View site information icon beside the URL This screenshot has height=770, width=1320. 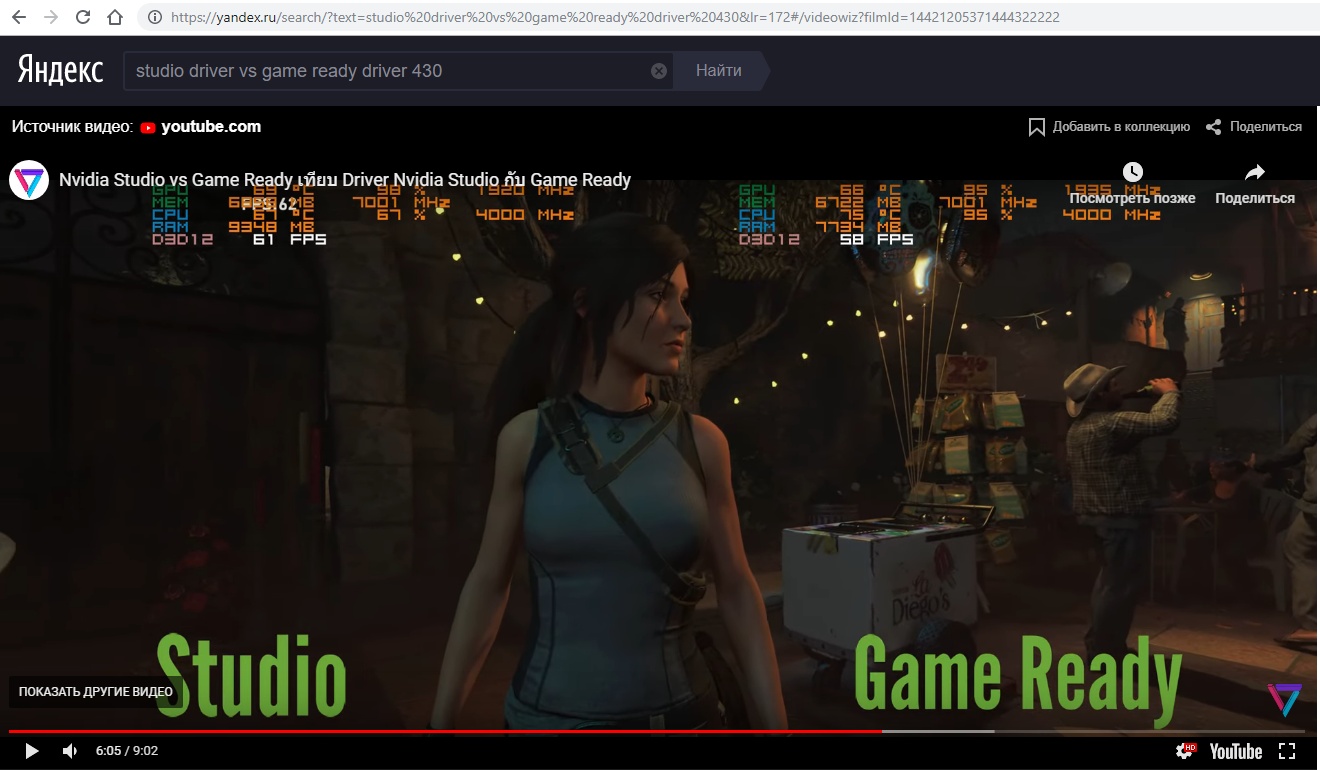154,17
